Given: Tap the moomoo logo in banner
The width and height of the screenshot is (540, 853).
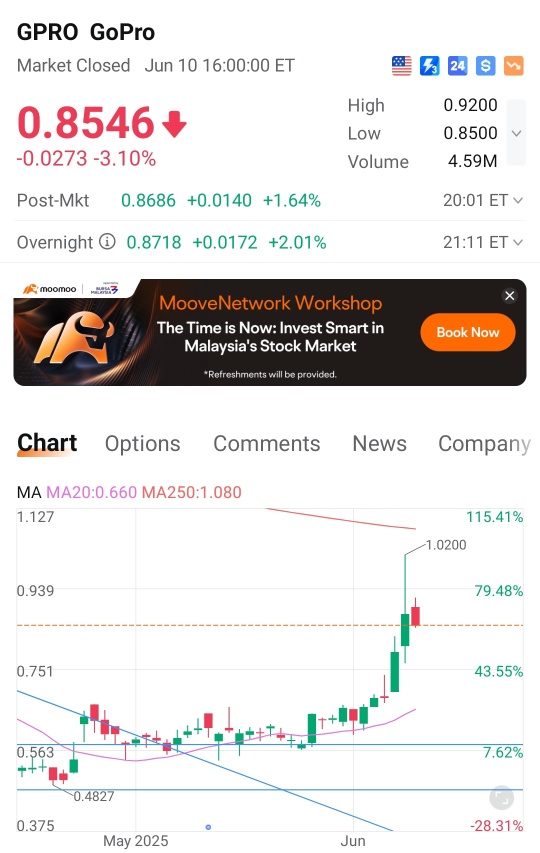Looking at the screenshot, I should tap(49, 289).
